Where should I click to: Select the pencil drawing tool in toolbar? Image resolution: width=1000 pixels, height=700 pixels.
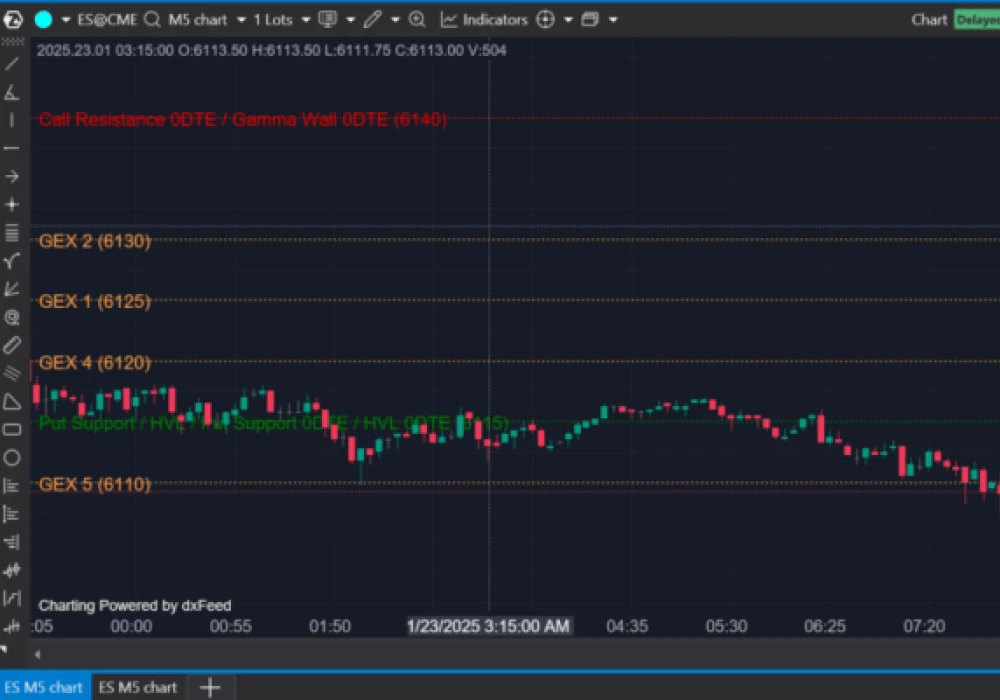click(372, 20)
